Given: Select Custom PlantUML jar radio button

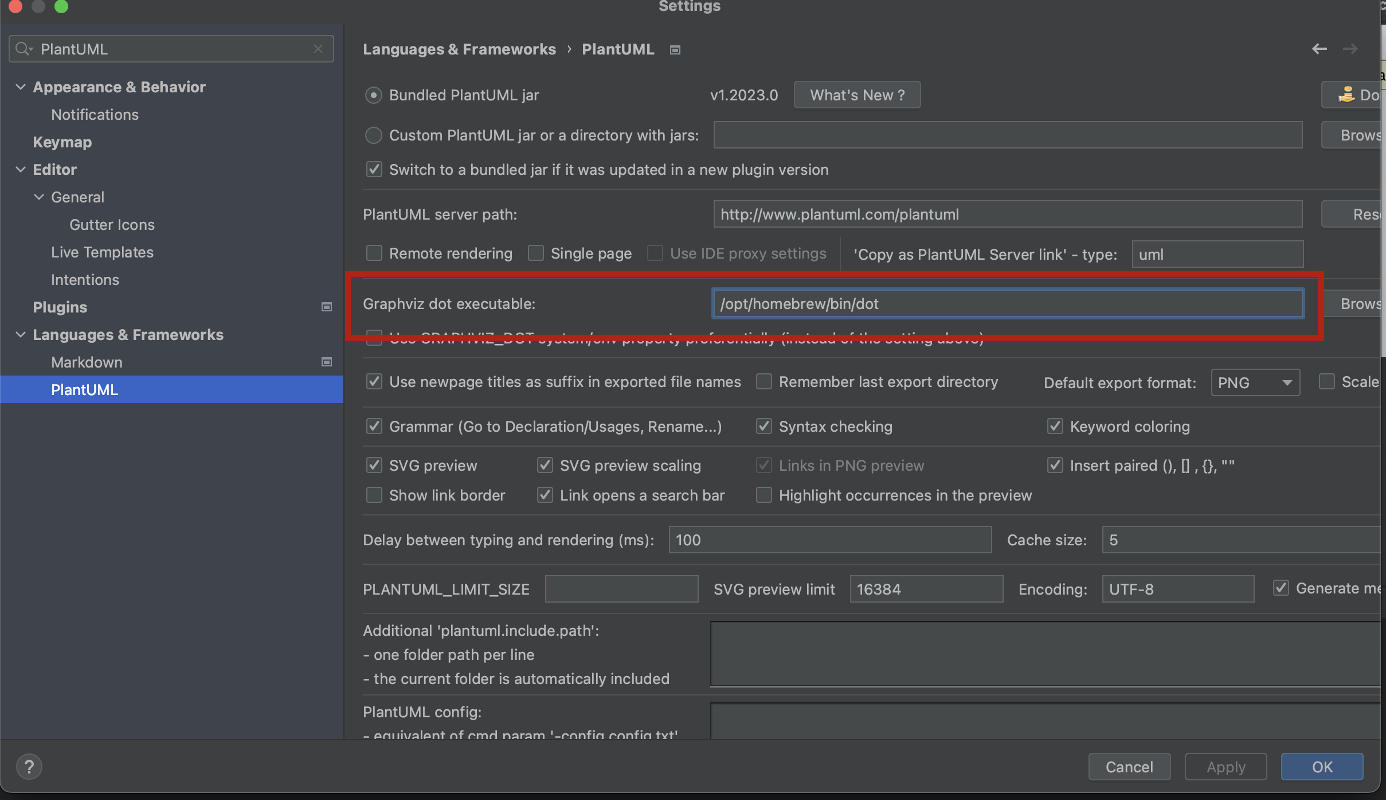Looking at the screenshot, I should (x=374, y=135).
